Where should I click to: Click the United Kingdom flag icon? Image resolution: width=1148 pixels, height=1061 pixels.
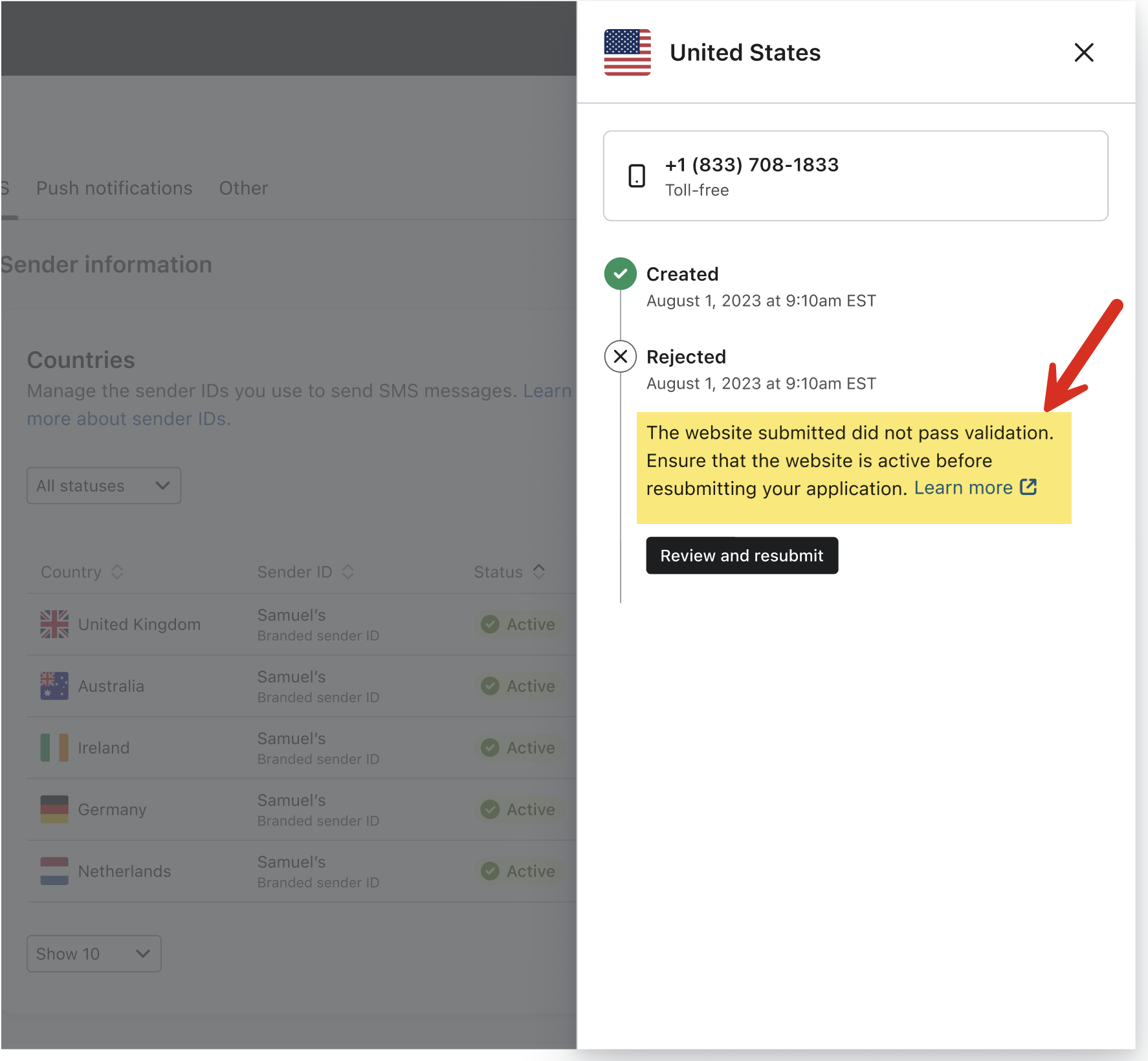(x=54, y=624)
